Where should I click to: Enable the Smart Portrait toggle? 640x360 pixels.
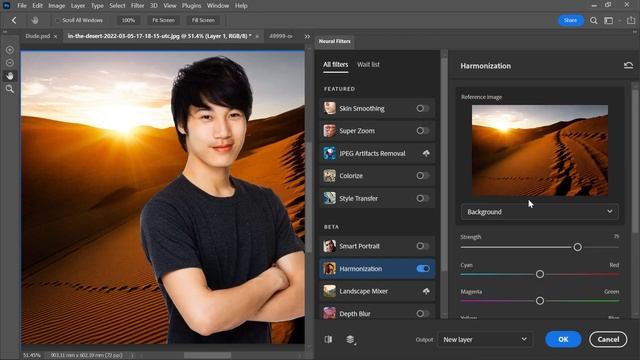click(423, 246)
